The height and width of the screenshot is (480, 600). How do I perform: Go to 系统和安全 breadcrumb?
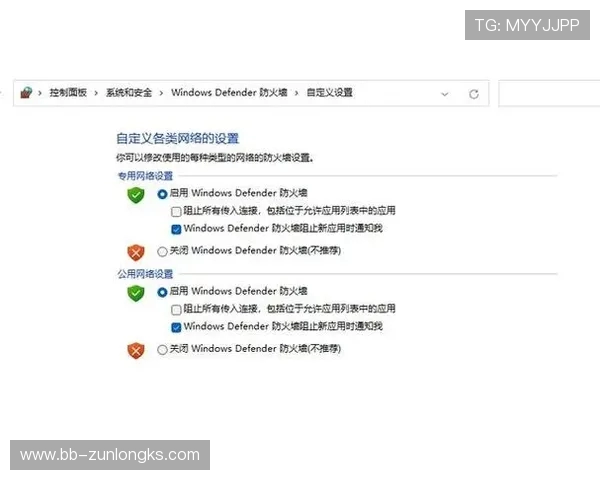tap(129, 92)
